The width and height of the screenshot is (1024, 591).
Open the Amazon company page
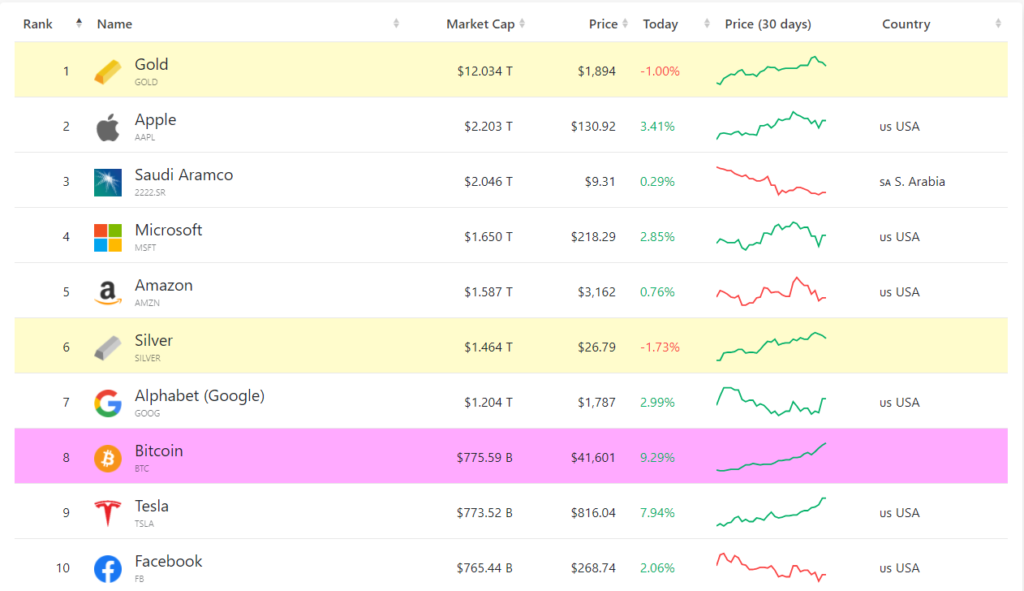click(164, 285)
